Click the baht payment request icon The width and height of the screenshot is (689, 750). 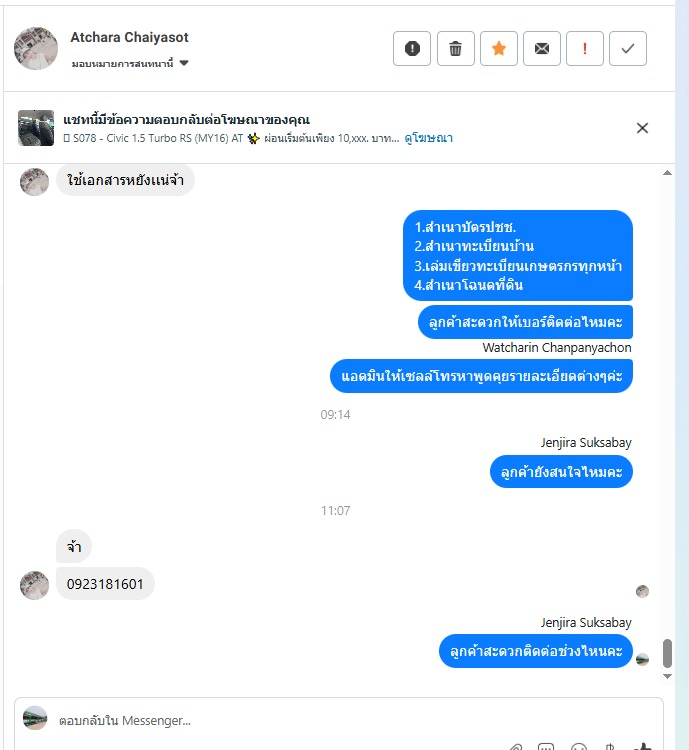[x=610, y=746]
